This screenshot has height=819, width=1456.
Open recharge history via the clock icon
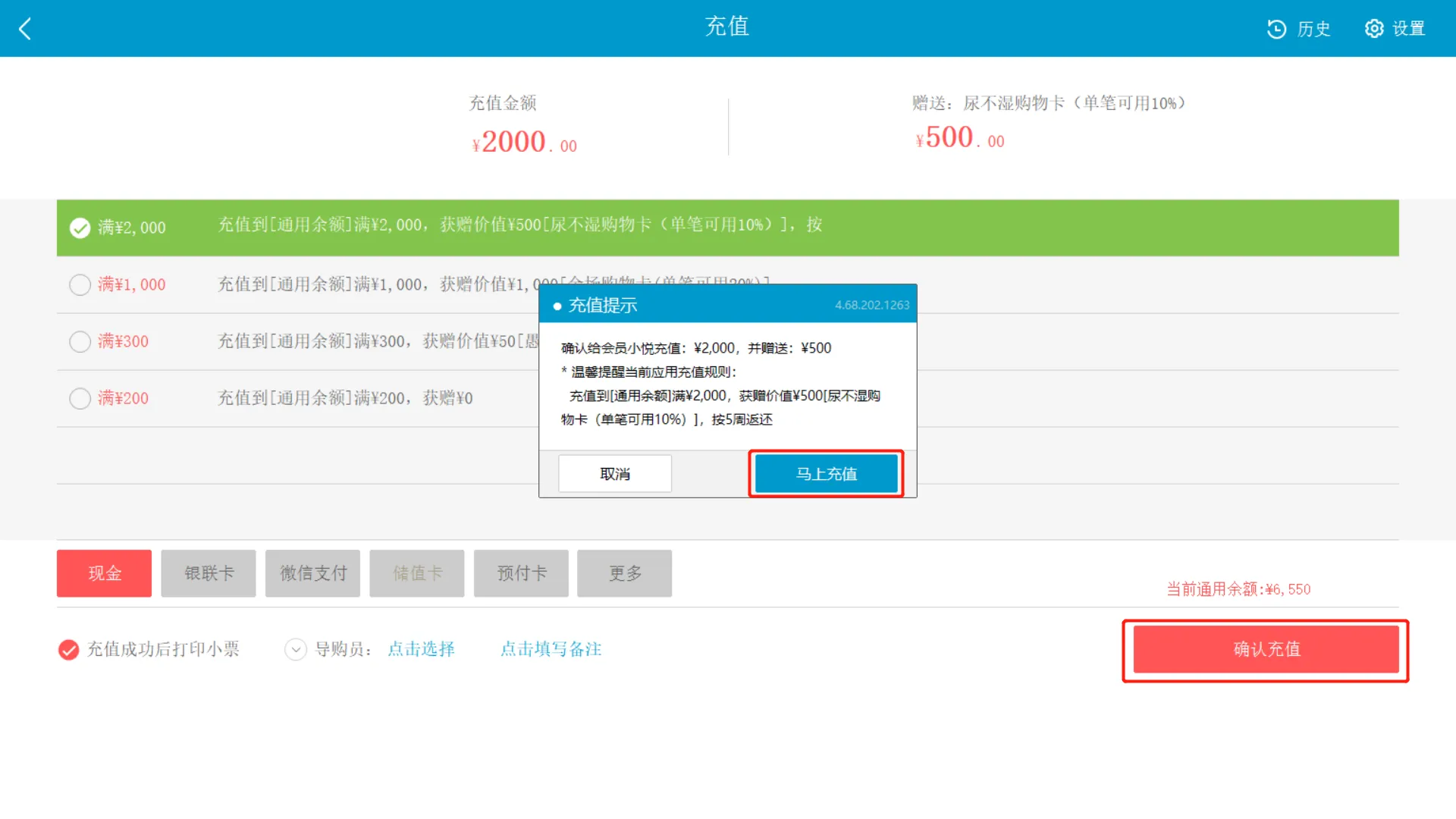pyautogui.click(x=1277, y=29)
